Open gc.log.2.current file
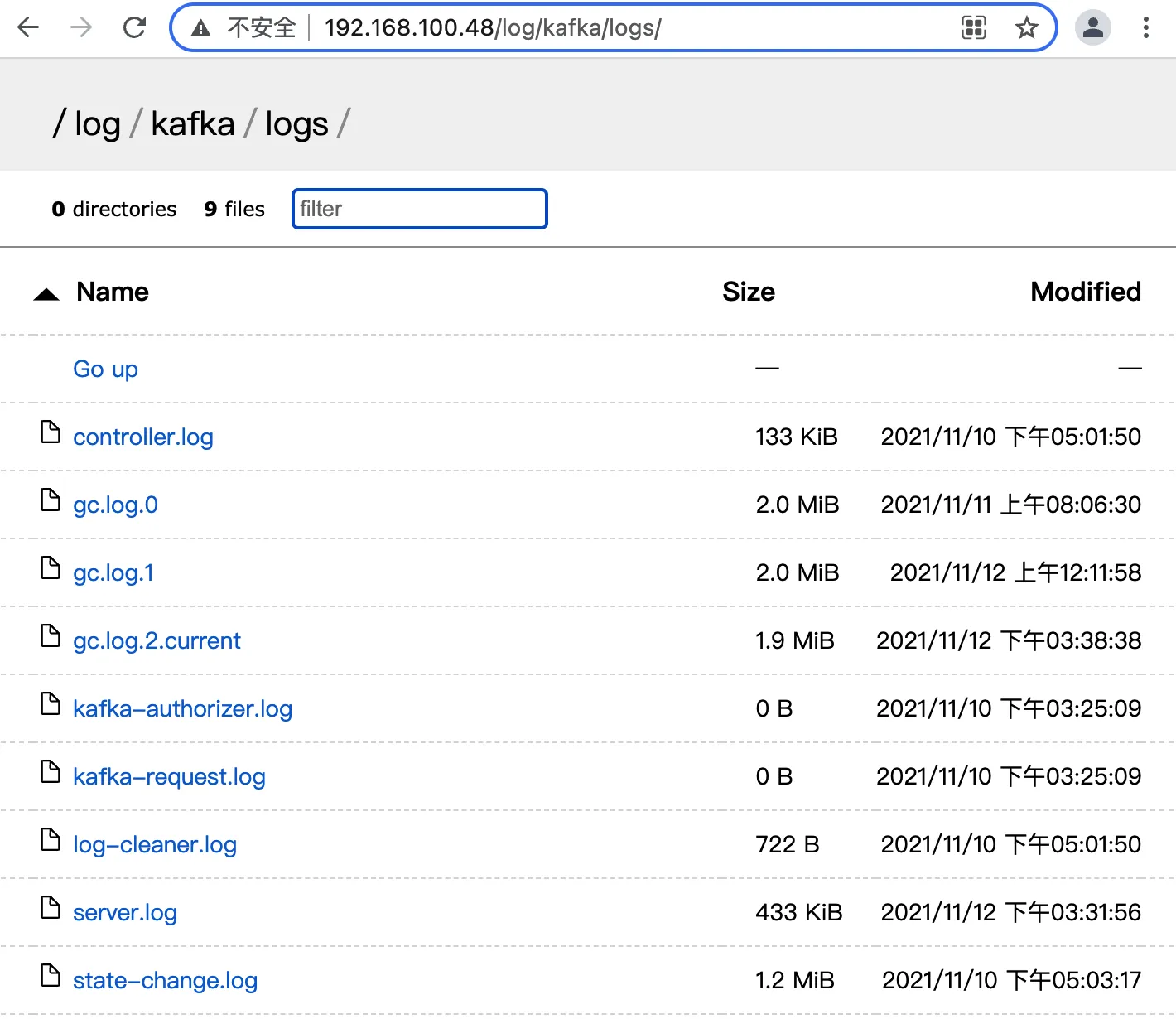1176x1019 pixels. coord(157,640)
